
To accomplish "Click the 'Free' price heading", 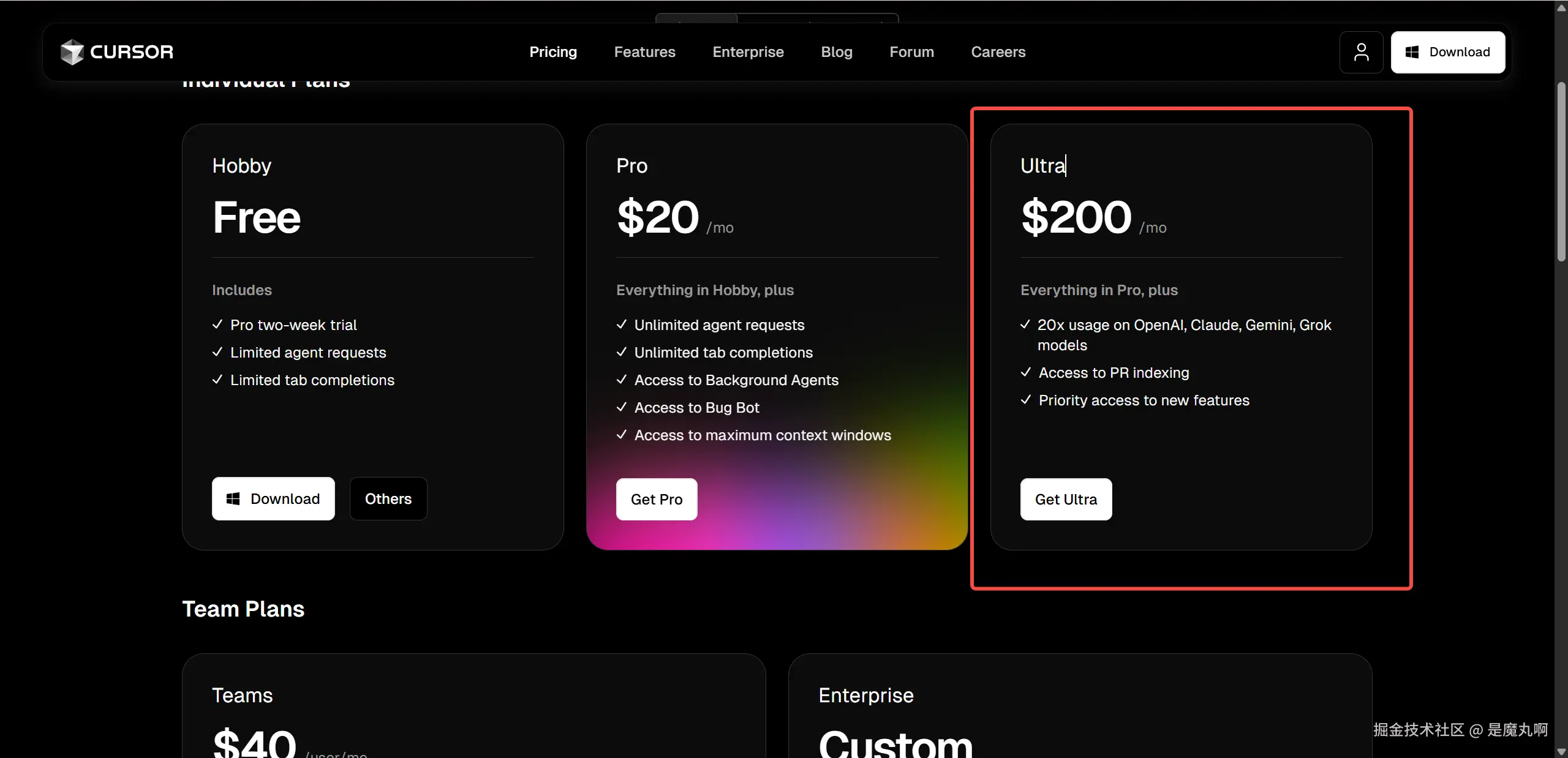I will click(256, 217).
